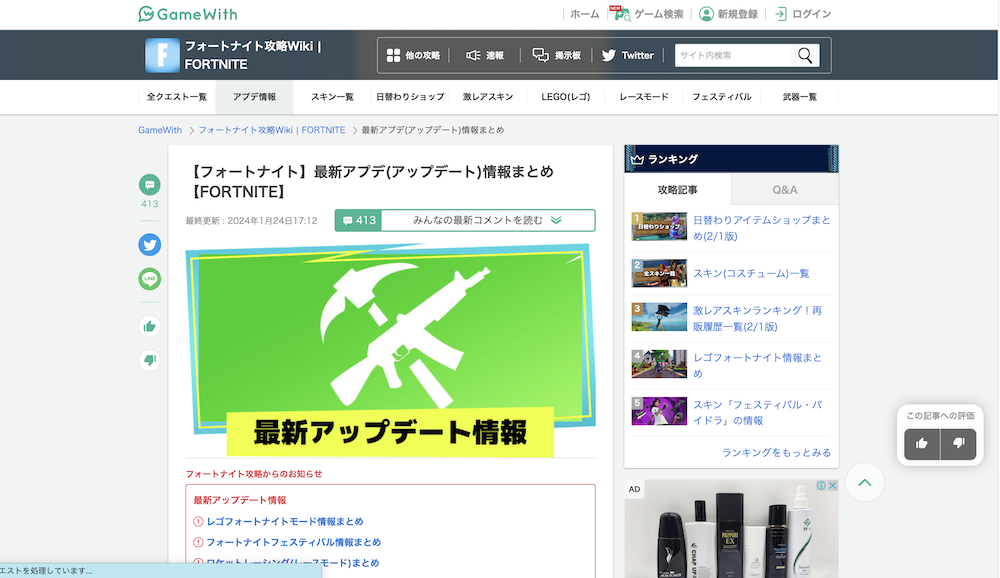
Task: Open 全クエスト一覧 menu item
Action: 177,97
